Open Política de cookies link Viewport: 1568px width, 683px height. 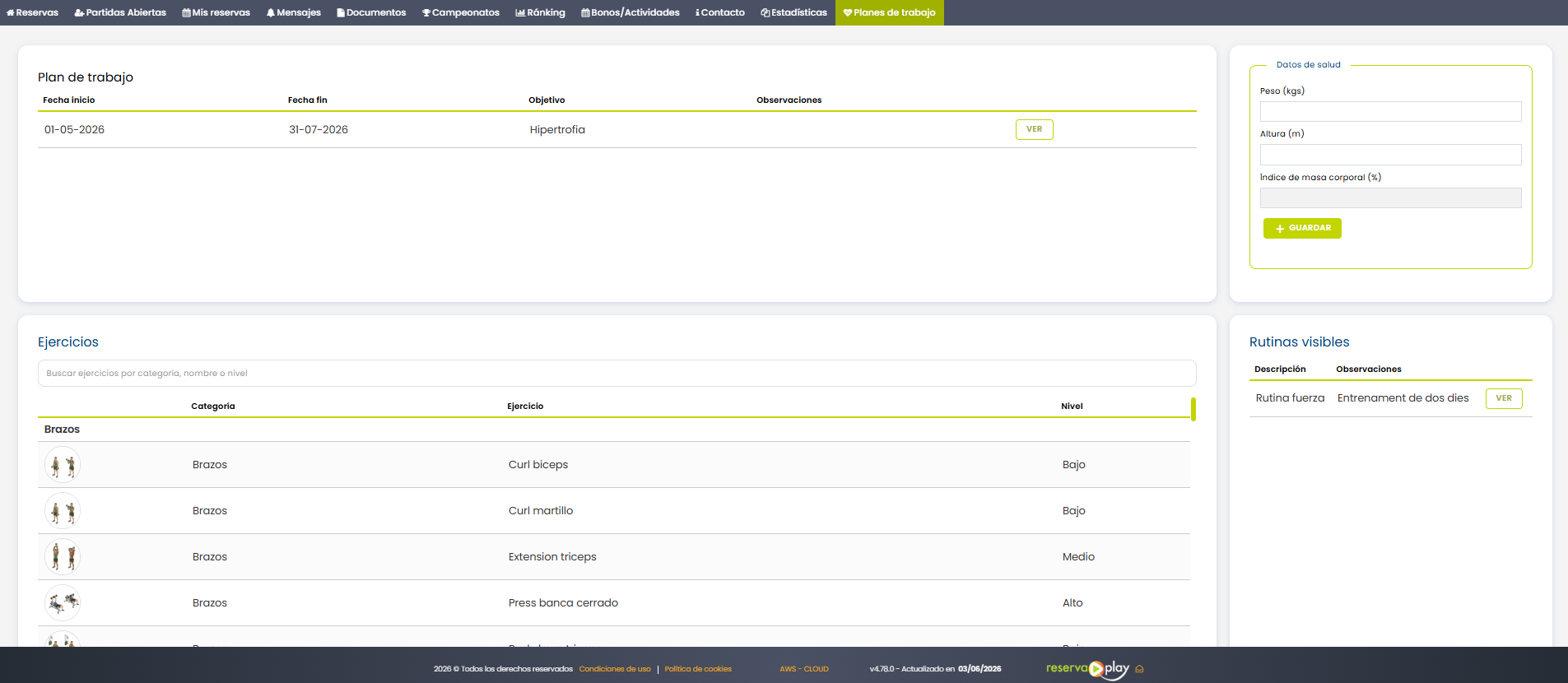[698, 669]
